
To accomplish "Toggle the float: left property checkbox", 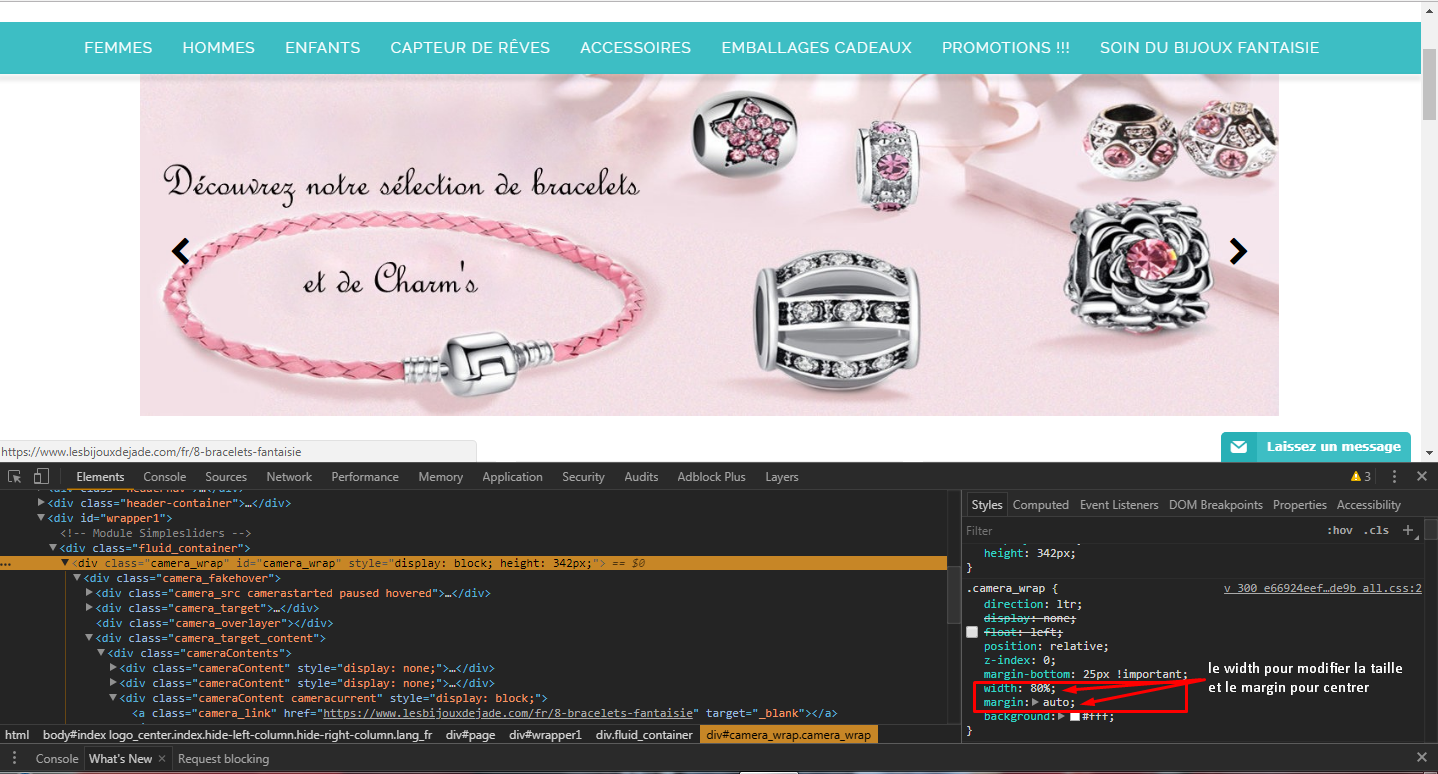I will [972, 633].
